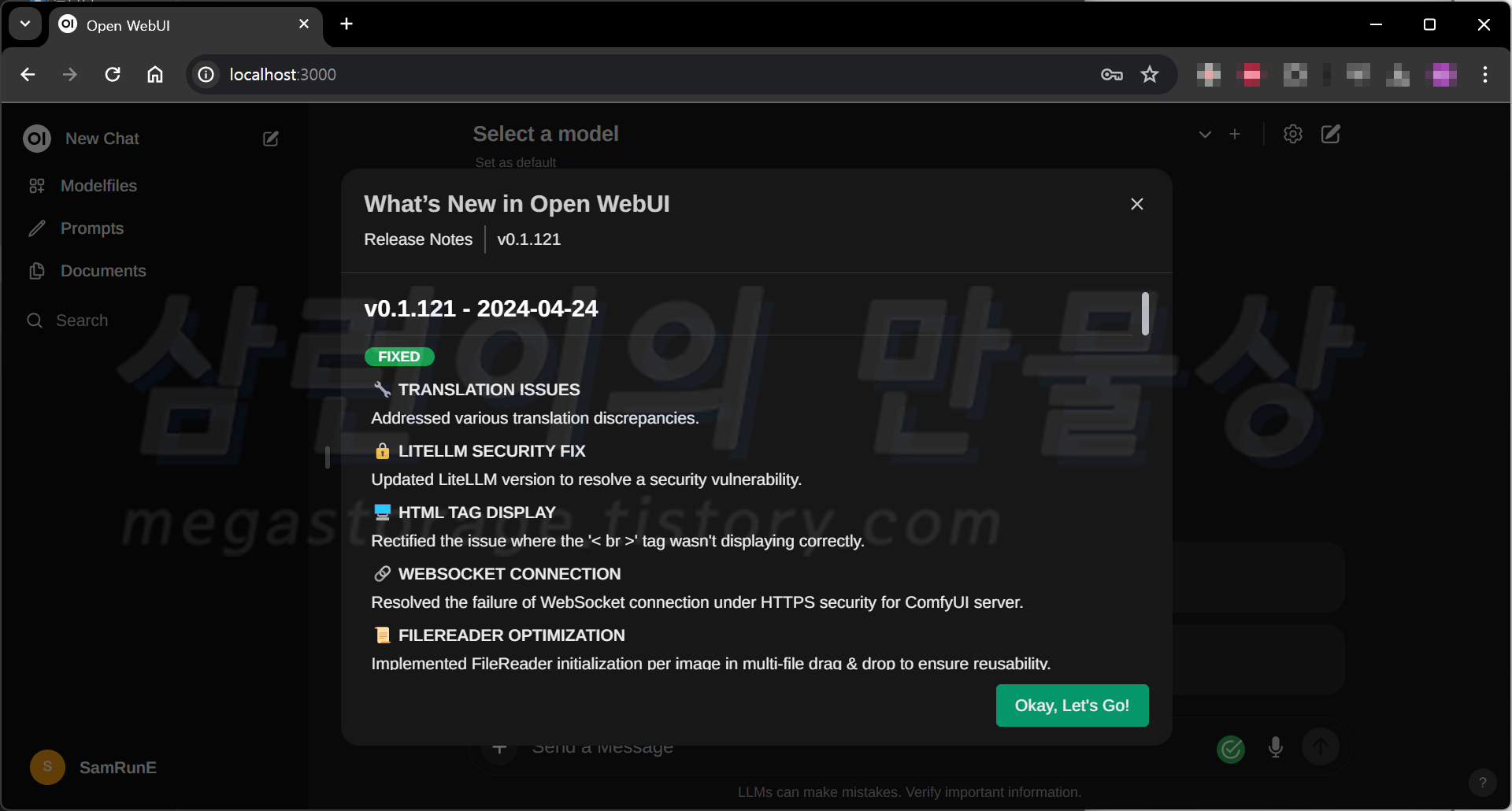Screen dimensions: 1512x811
Task: Click the attach plus icon in message box
Action: 499,748
